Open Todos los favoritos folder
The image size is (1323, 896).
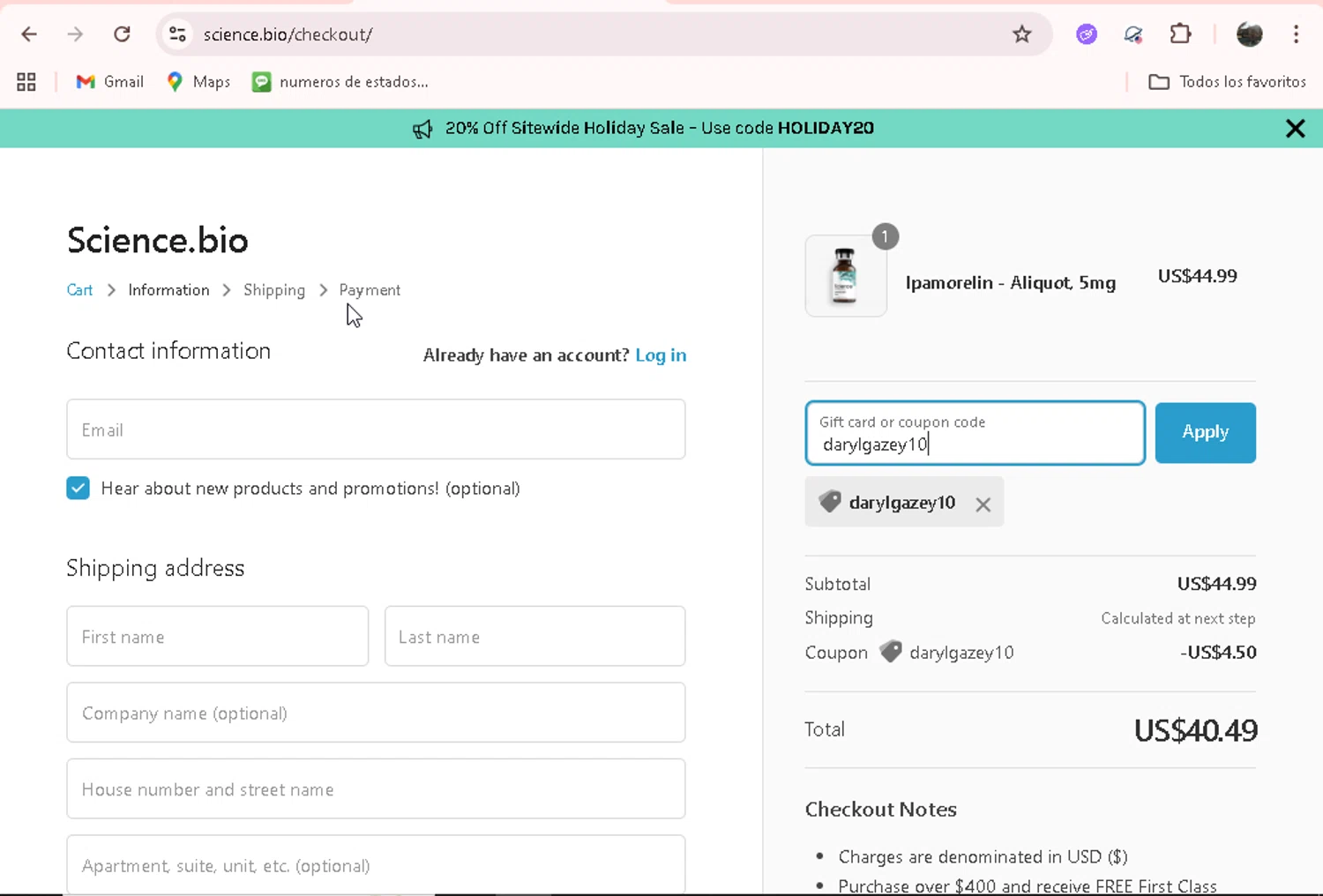[x=1227, y=82]
